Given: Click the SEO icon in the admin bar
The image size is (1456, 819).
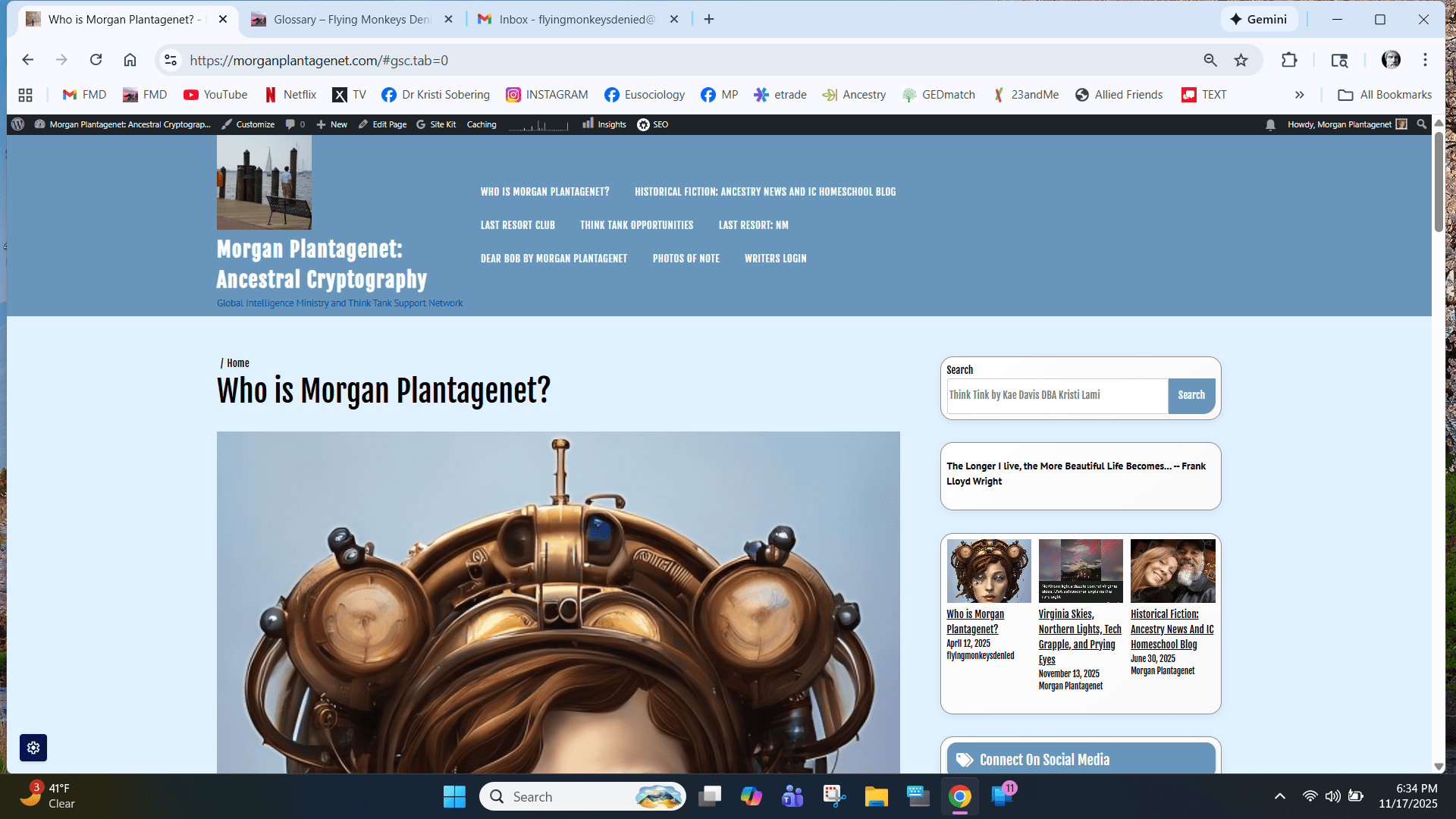Looking at the screenshot, I should (x=651, y=124).
